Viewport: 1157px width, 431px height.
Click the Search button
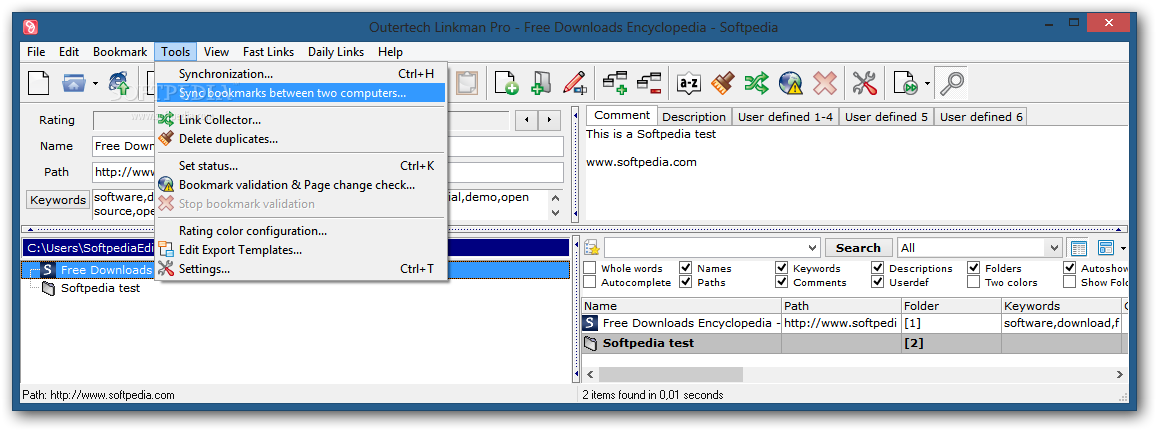(858, 248)
